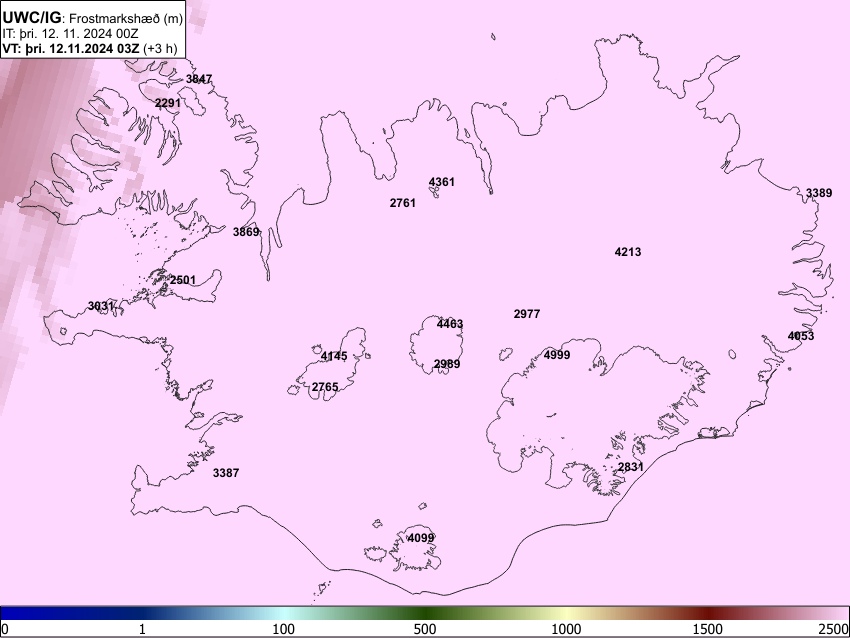Screen dimensions: 850x638
Task: Click the east coast value 4053
Action: (x=801, y=336)
